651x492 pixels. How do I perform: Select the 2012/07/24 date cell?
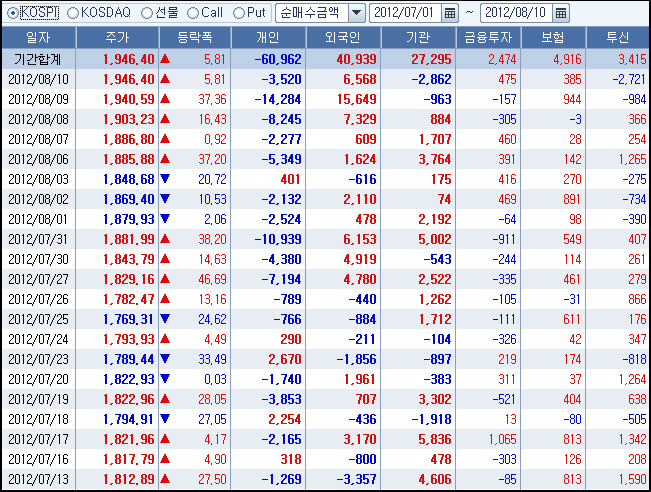pos(38,339)
